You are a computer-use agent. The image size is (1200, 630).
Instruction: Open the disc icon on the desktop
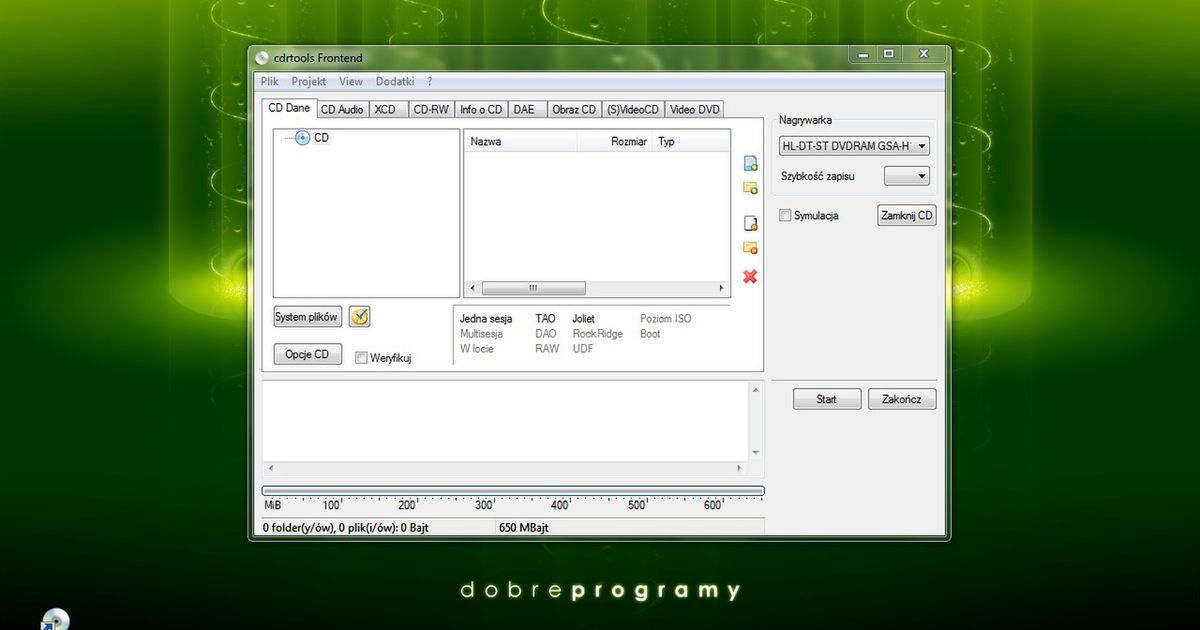click(x=55, y=620)
